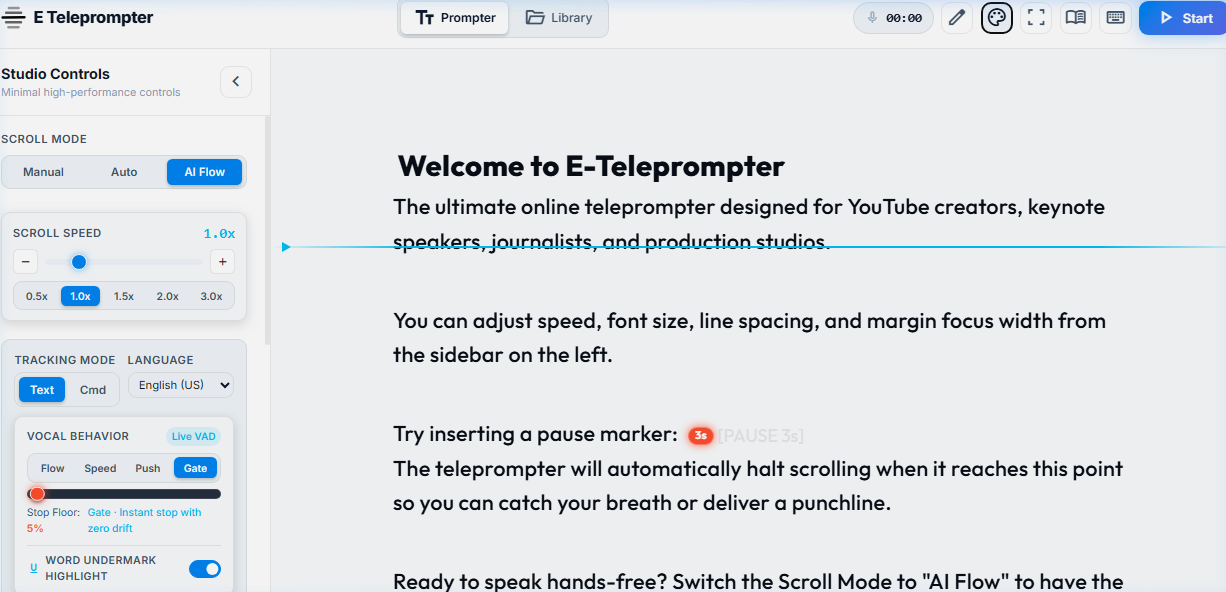Click the red 3s pause marker badge
1226x592 pixels.
tap(701, 435)
